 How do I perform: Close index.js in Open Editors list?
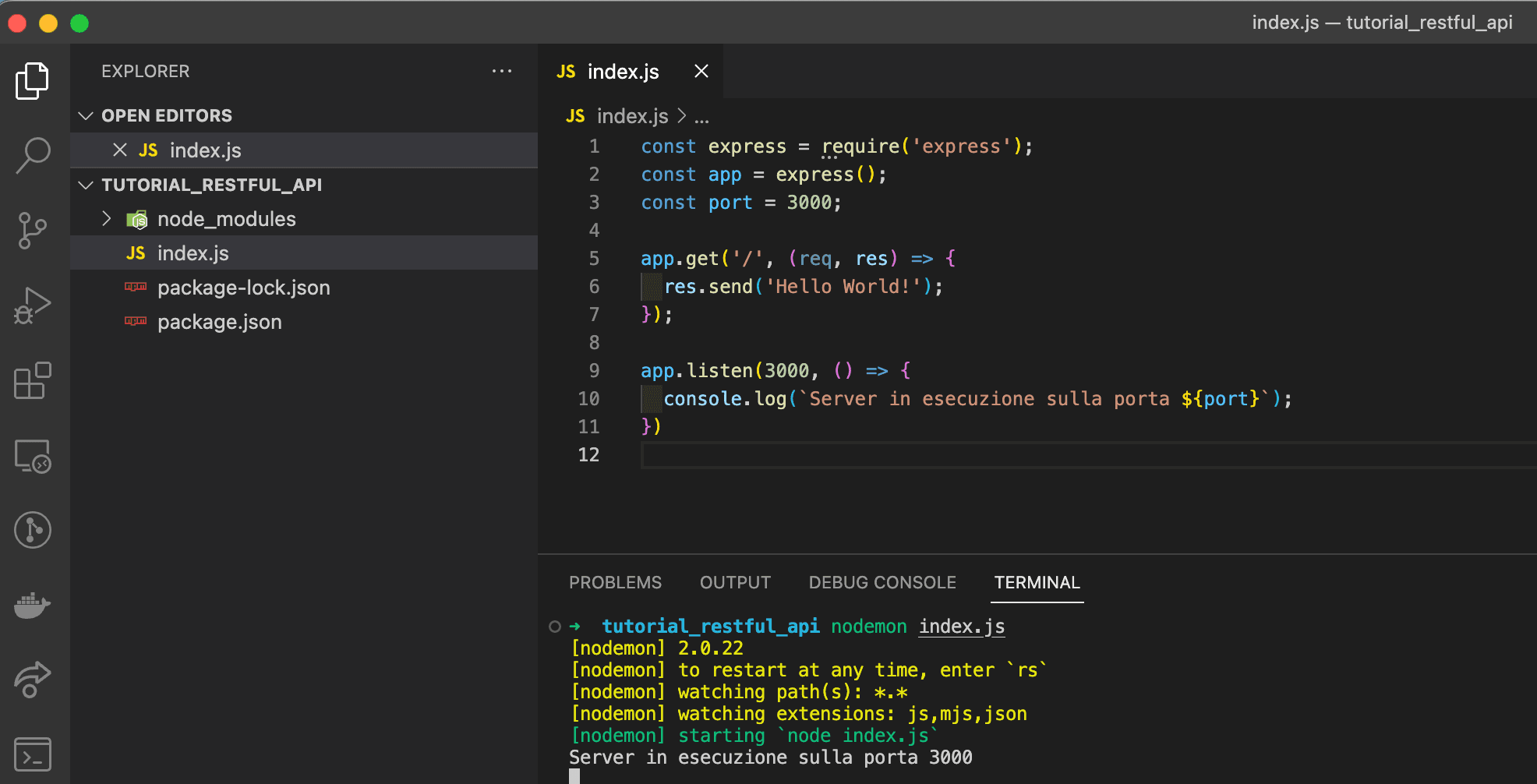[x=120, y=150]
